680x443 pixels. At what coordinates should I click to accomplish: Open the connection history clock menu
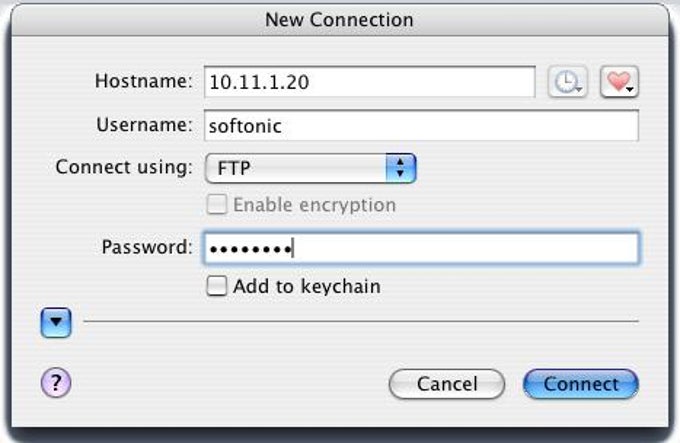coord(568,81)
